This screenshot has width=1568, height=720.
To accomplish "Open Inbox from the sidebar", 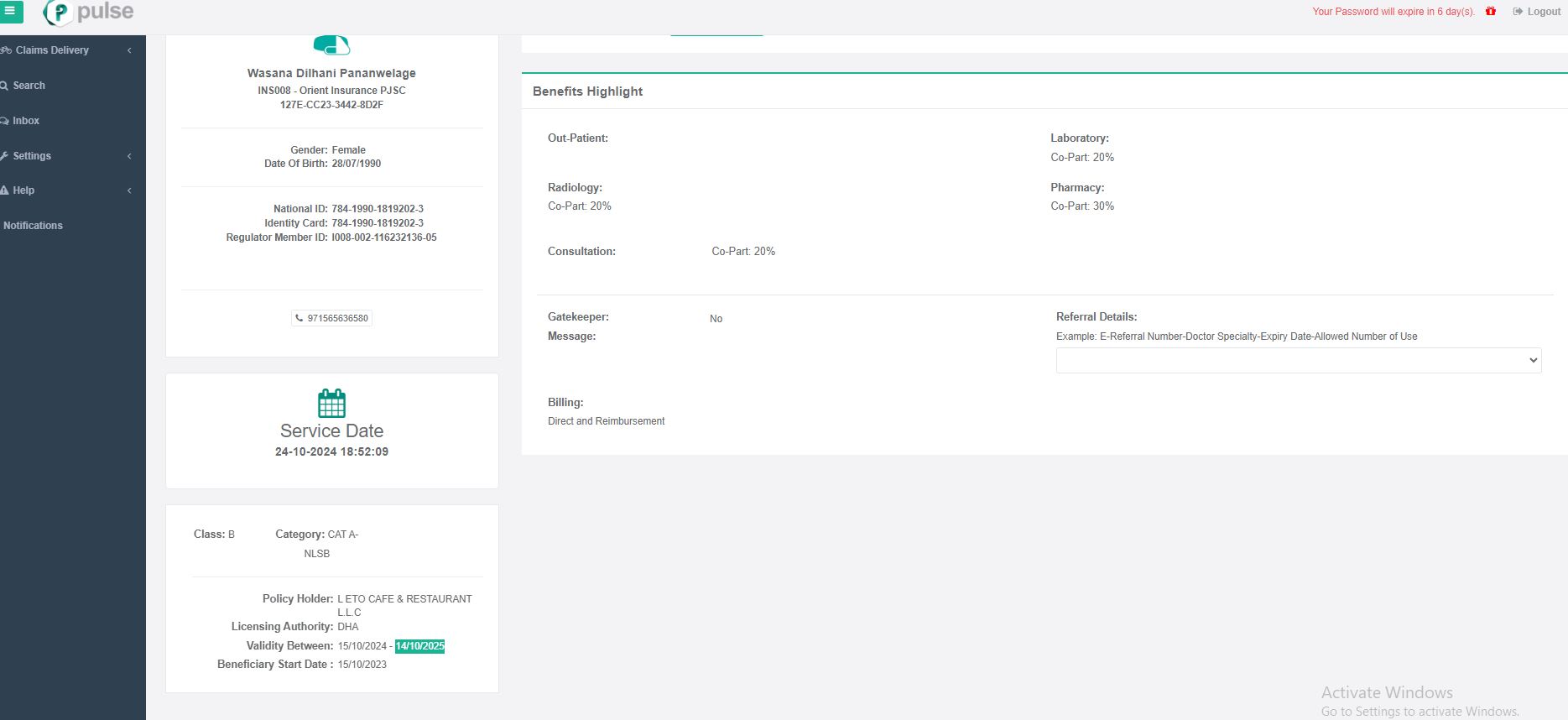I will [26, 121].
